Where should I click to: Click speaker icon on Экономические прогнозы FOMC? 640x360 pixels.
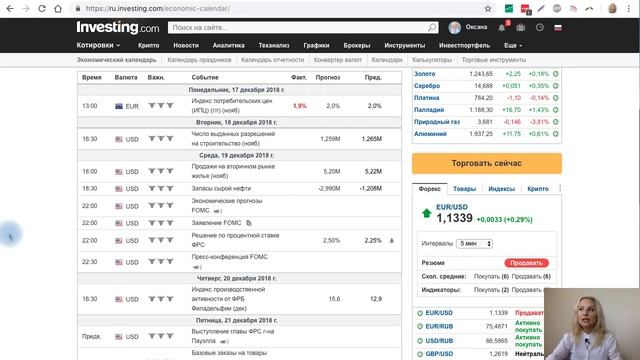tap(217, 211)
